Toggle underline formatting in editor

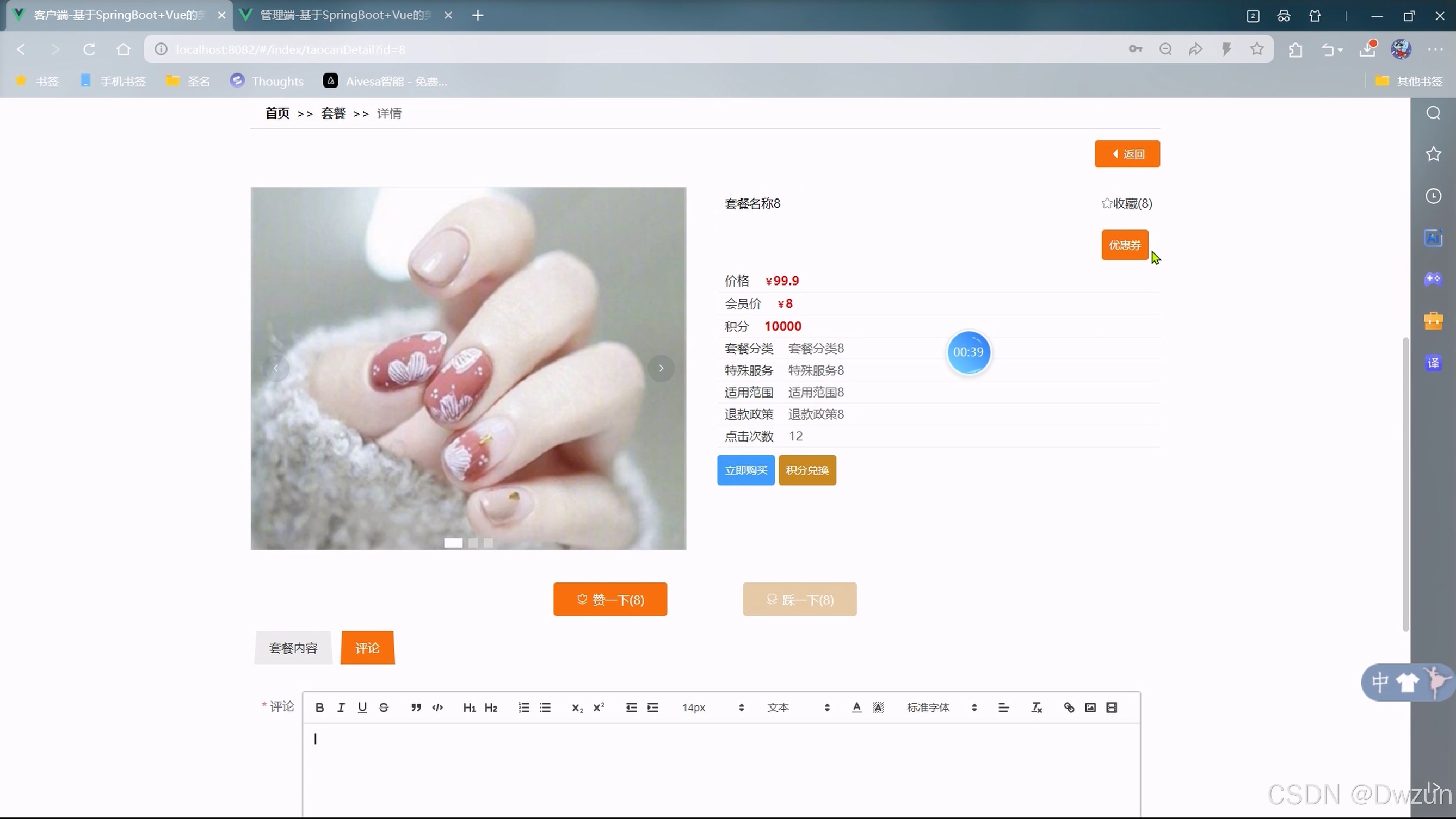[362, 708]
